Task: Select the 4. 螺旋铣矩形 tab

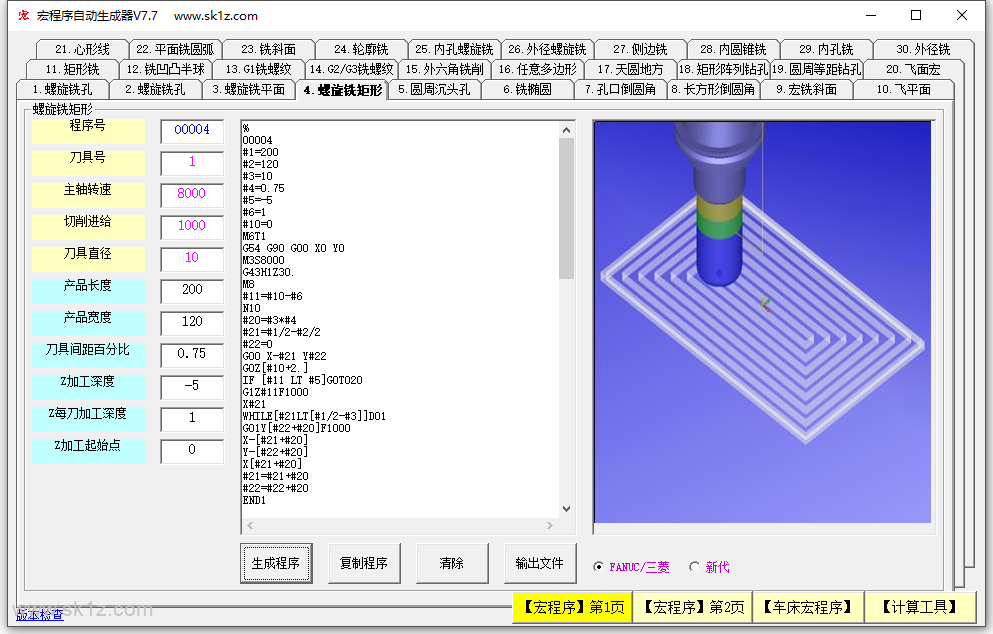Action: (342, 90)
